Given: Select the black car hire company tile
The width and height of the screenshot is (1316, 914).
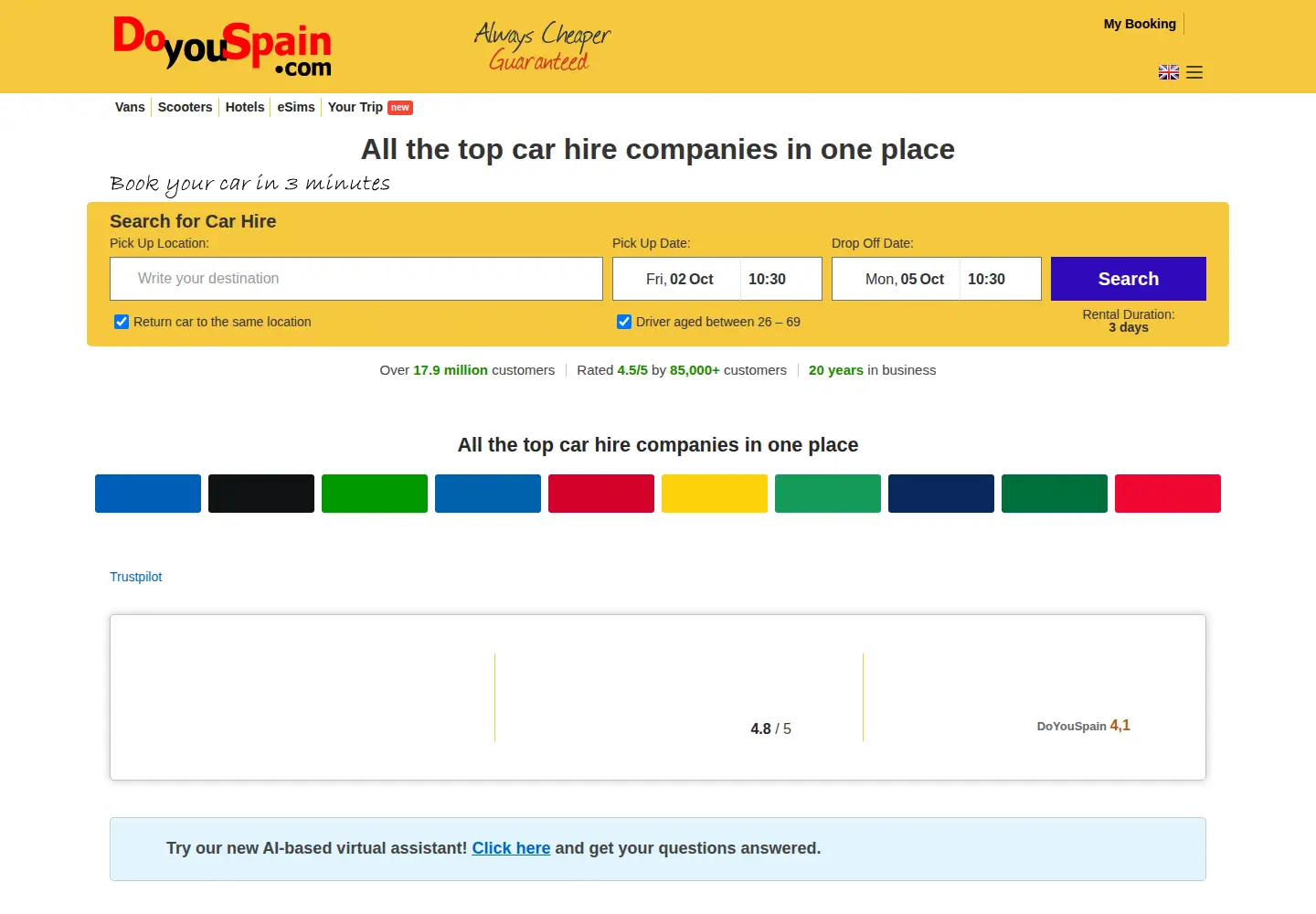Looking at the screenshot, I should 261,494.
